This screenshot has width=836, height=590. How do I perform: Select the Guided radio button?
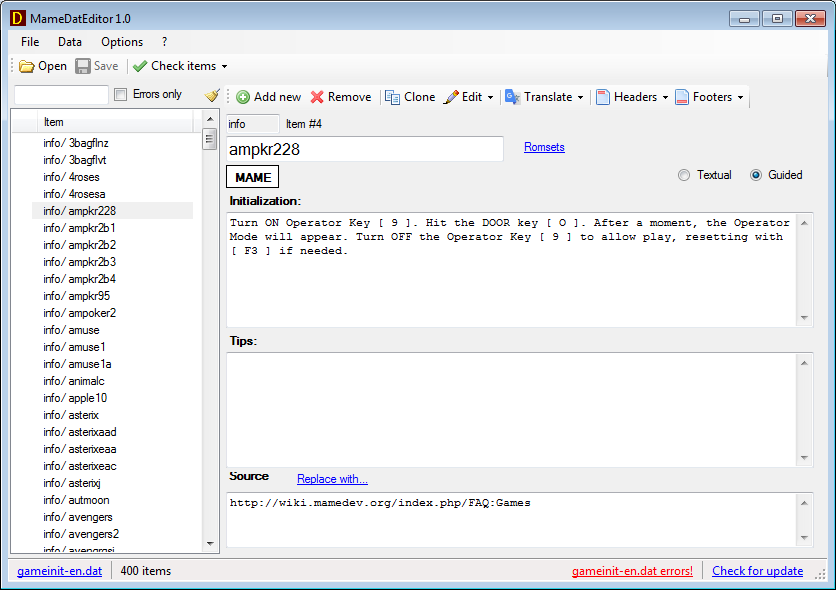[756, 175]
